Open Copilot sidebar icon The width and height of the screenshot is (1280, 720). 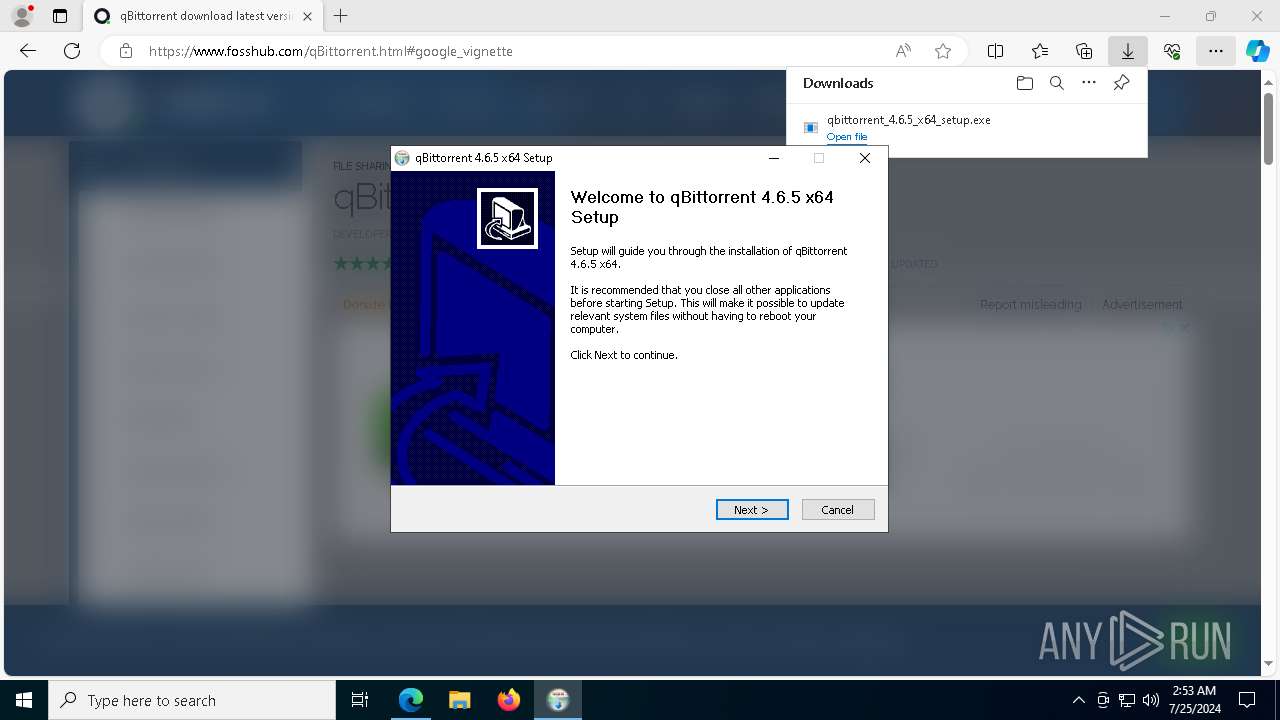1257,51
